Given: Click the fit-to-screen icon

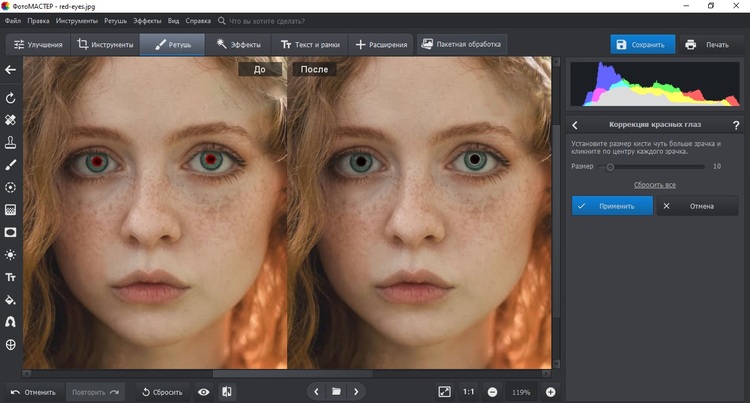Looking at the screenshot, I should [445, 391].
